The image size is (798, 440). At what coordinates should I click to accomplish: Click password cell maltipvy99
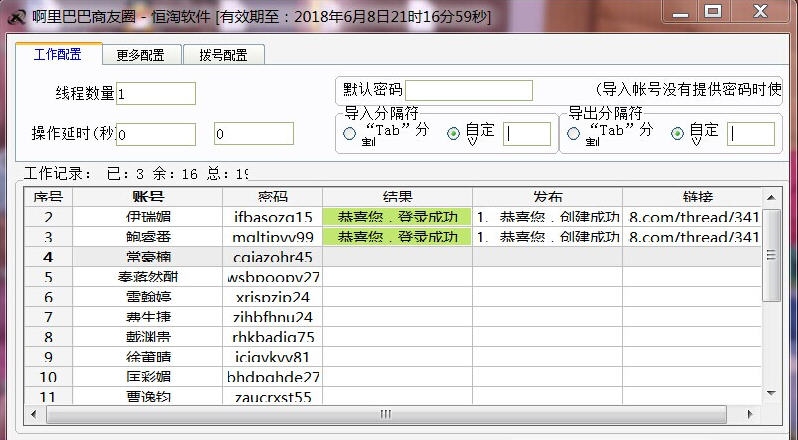pyautogui.click(x=272, y=237)
